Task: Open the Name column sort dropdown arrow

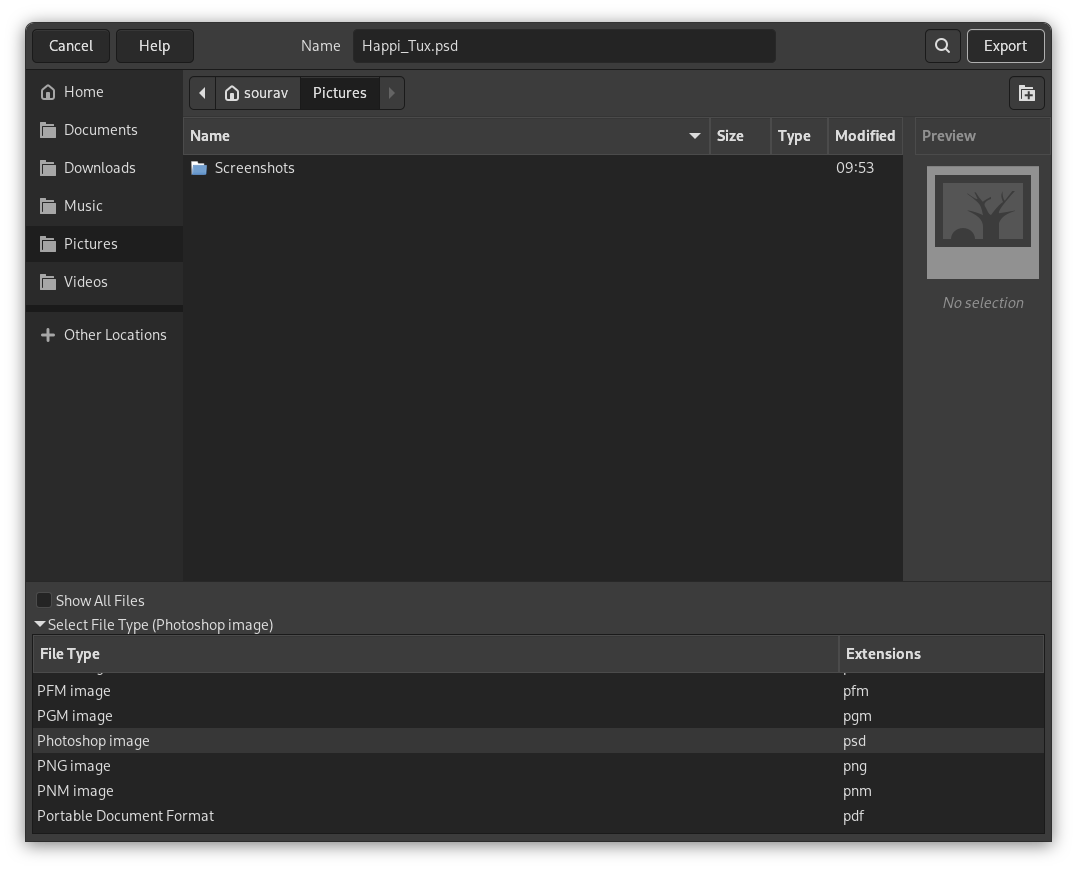Action: pyautogui.click(x=694, y=135)
